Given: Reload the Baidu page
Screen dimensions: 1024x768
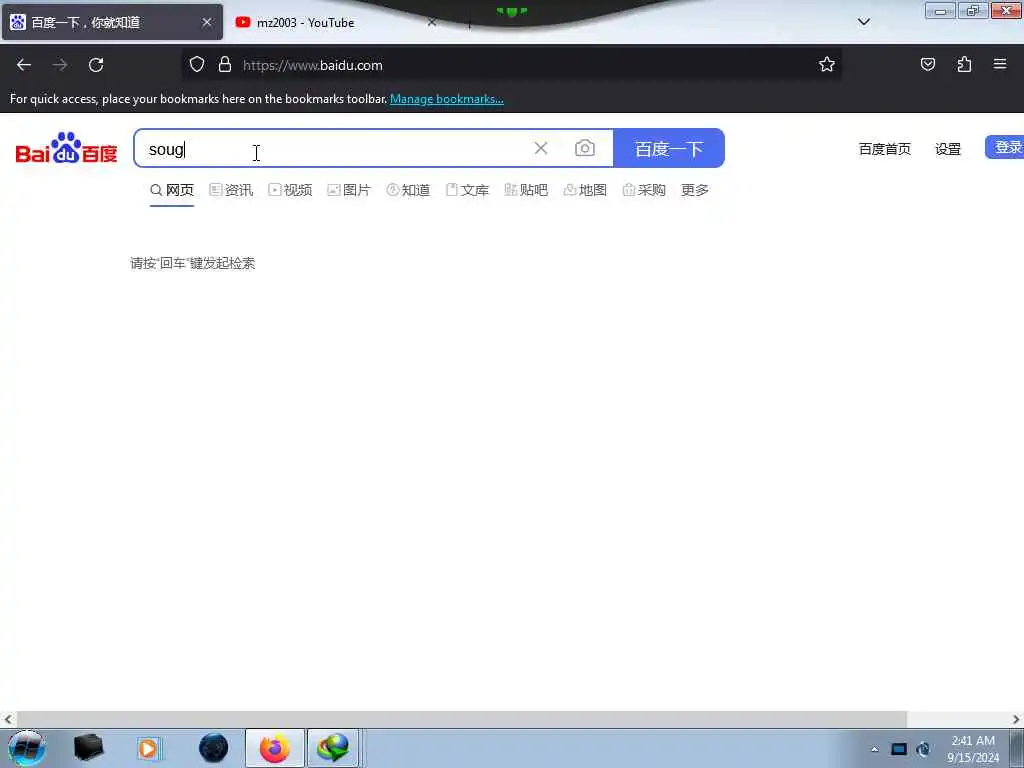Looking at the screenshot, I should 96,65.
